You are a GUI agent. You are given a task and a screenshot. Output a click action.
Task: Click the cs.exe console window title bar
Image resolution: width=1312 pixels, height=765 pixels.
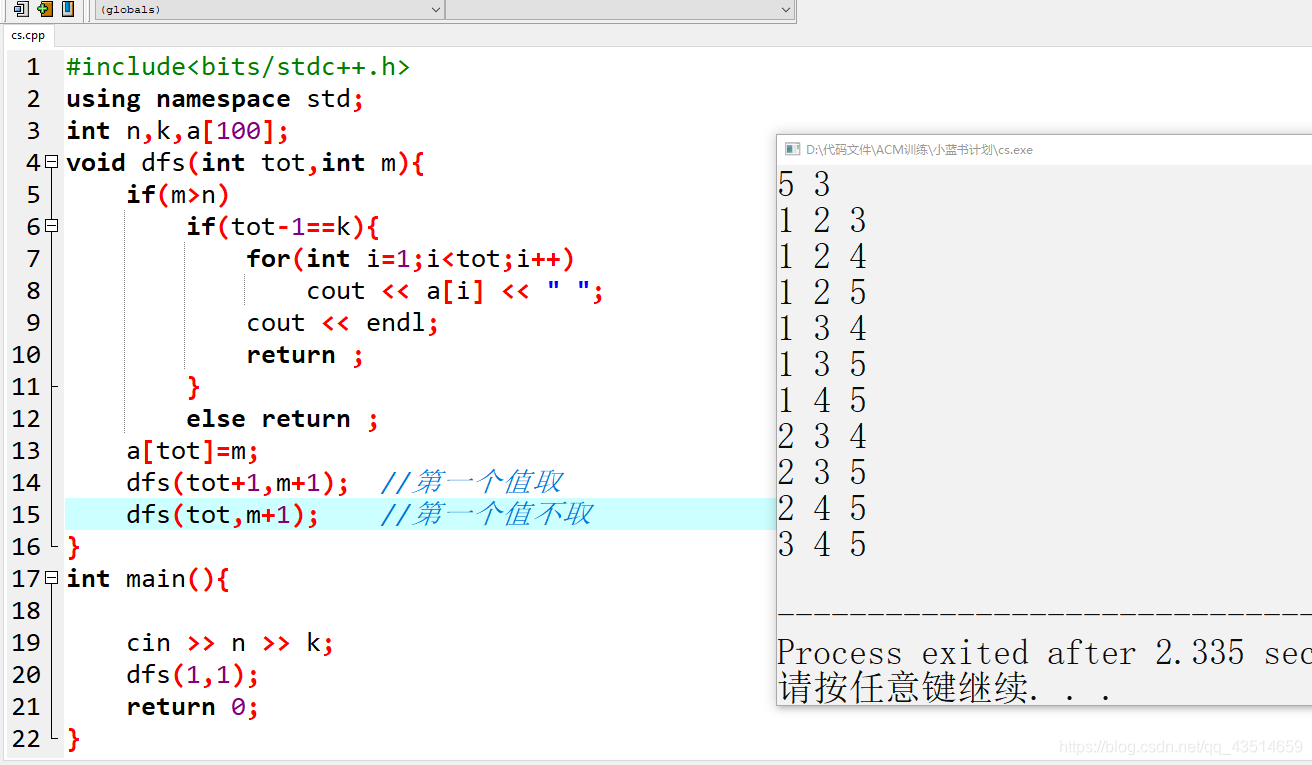(x=1044, y=149)
